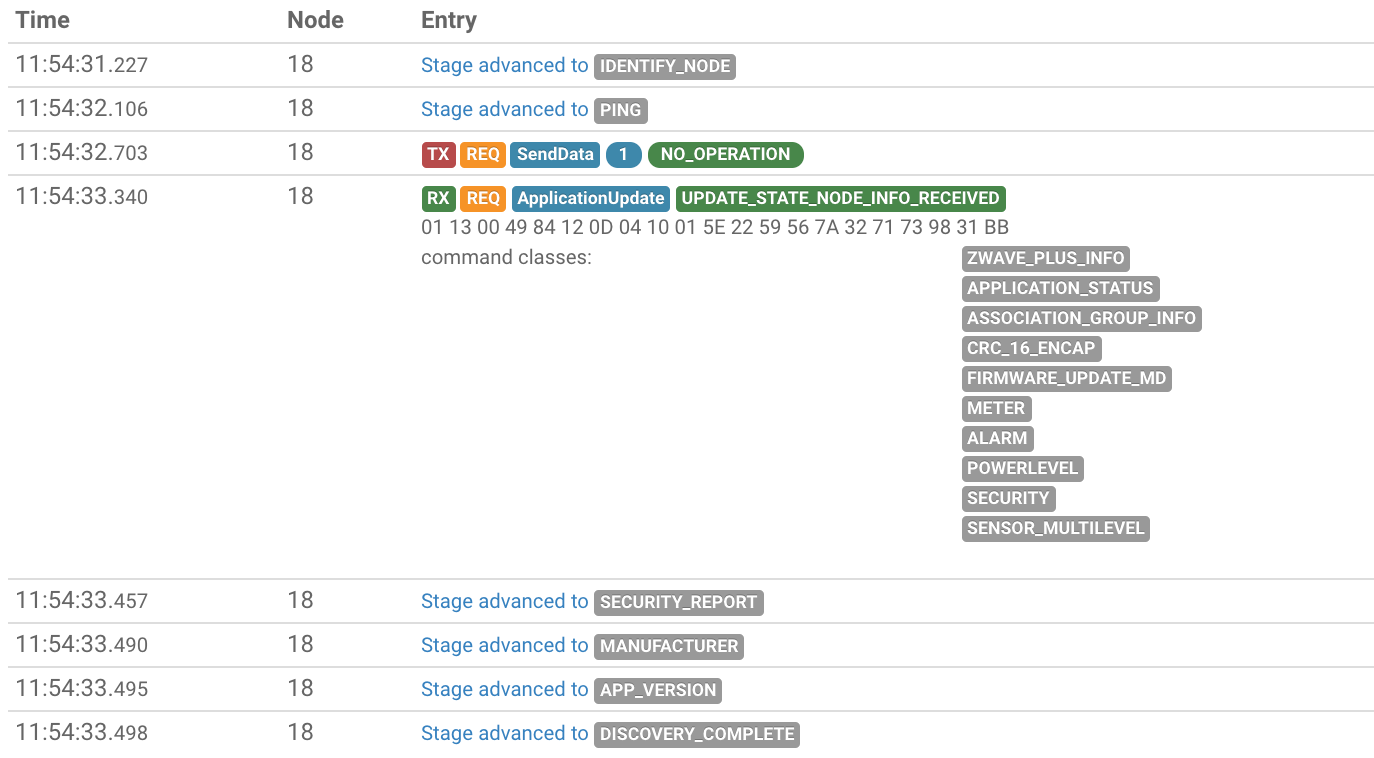Click the red TX badge
1374x758 pixels.
pyautogui.click(x=438, y=154)
